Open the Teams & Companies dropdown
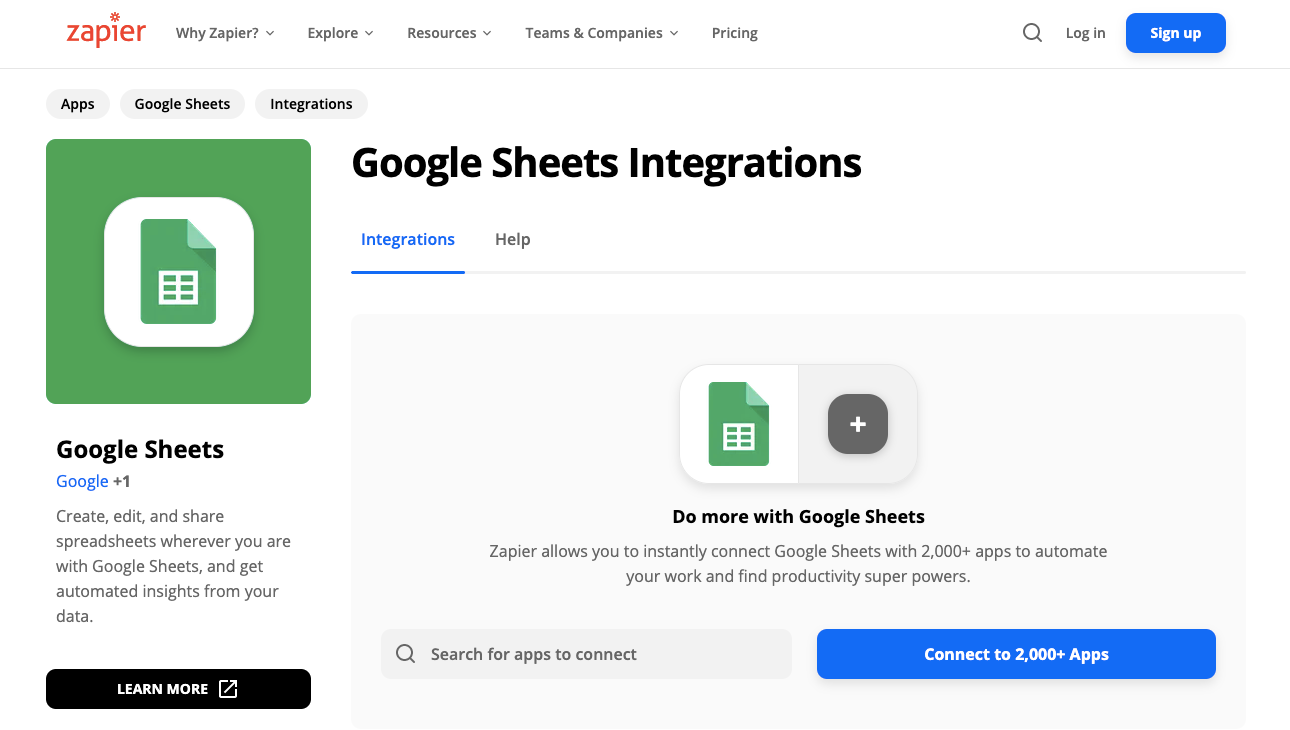 [594, 32]
